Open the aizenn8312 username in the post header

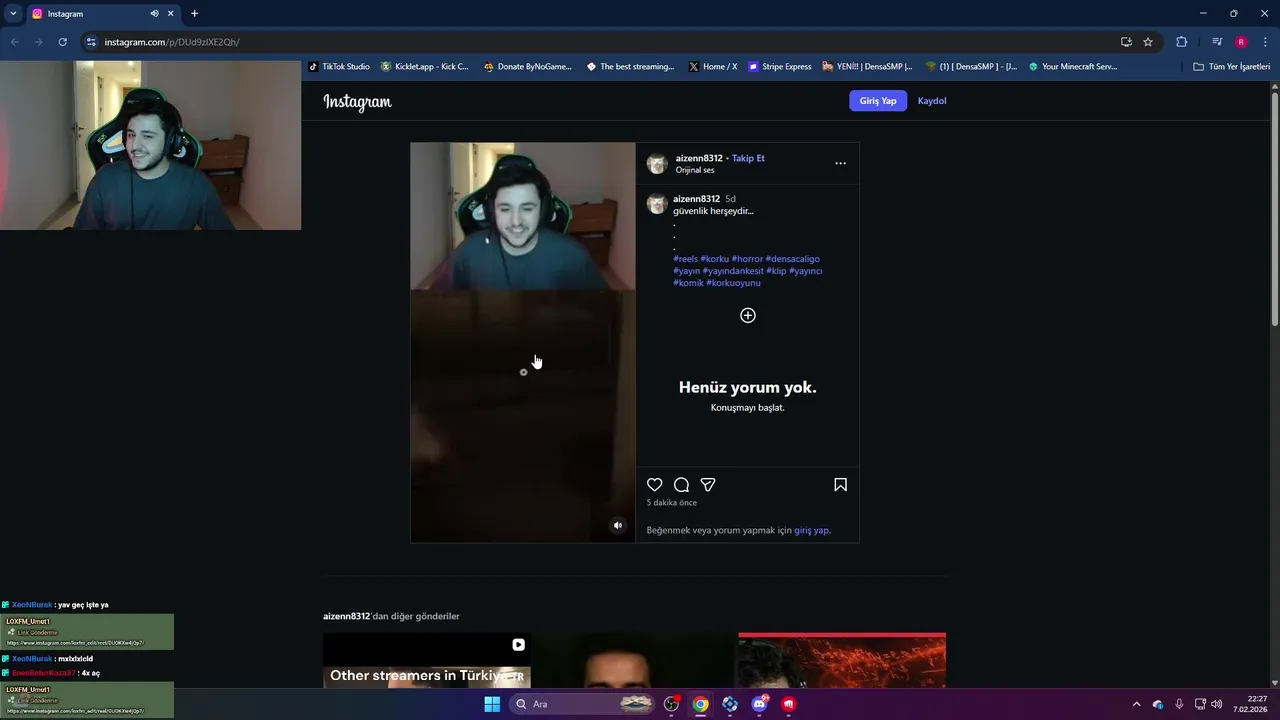(x=699, y=158)
